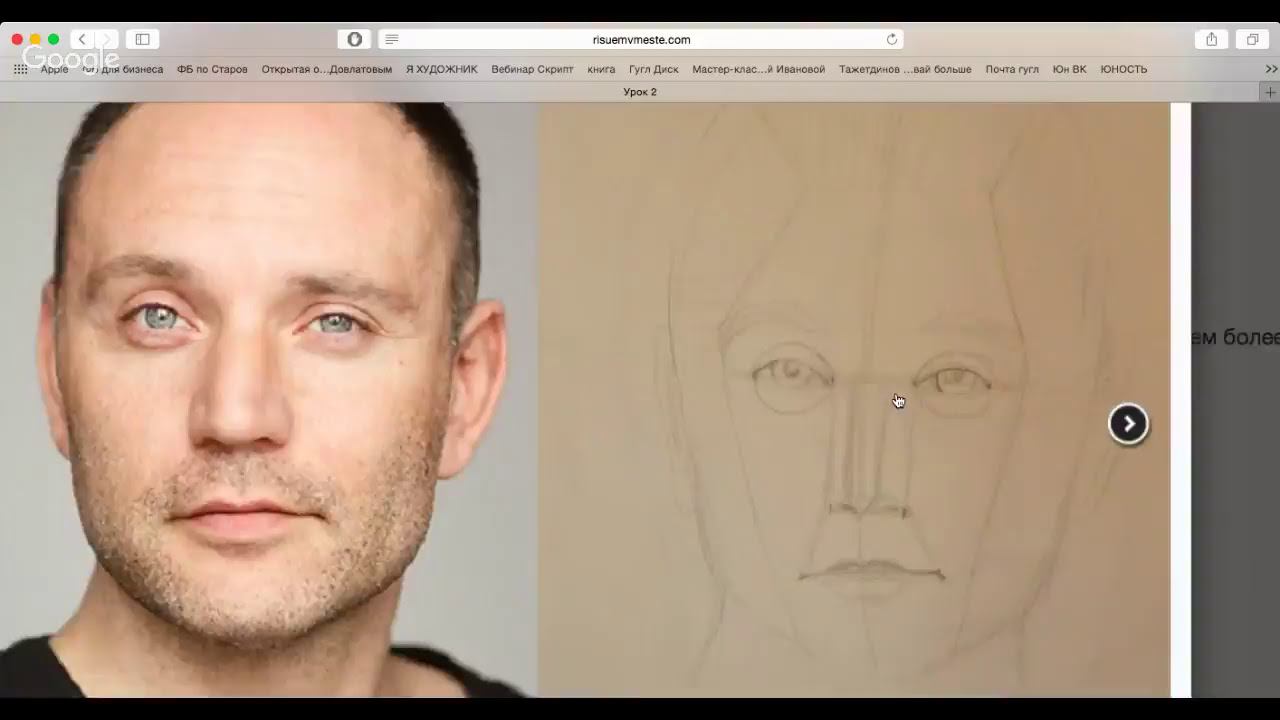Toggle the Safari sidebar
This screenshot has width=1280, height=720.
142,39
